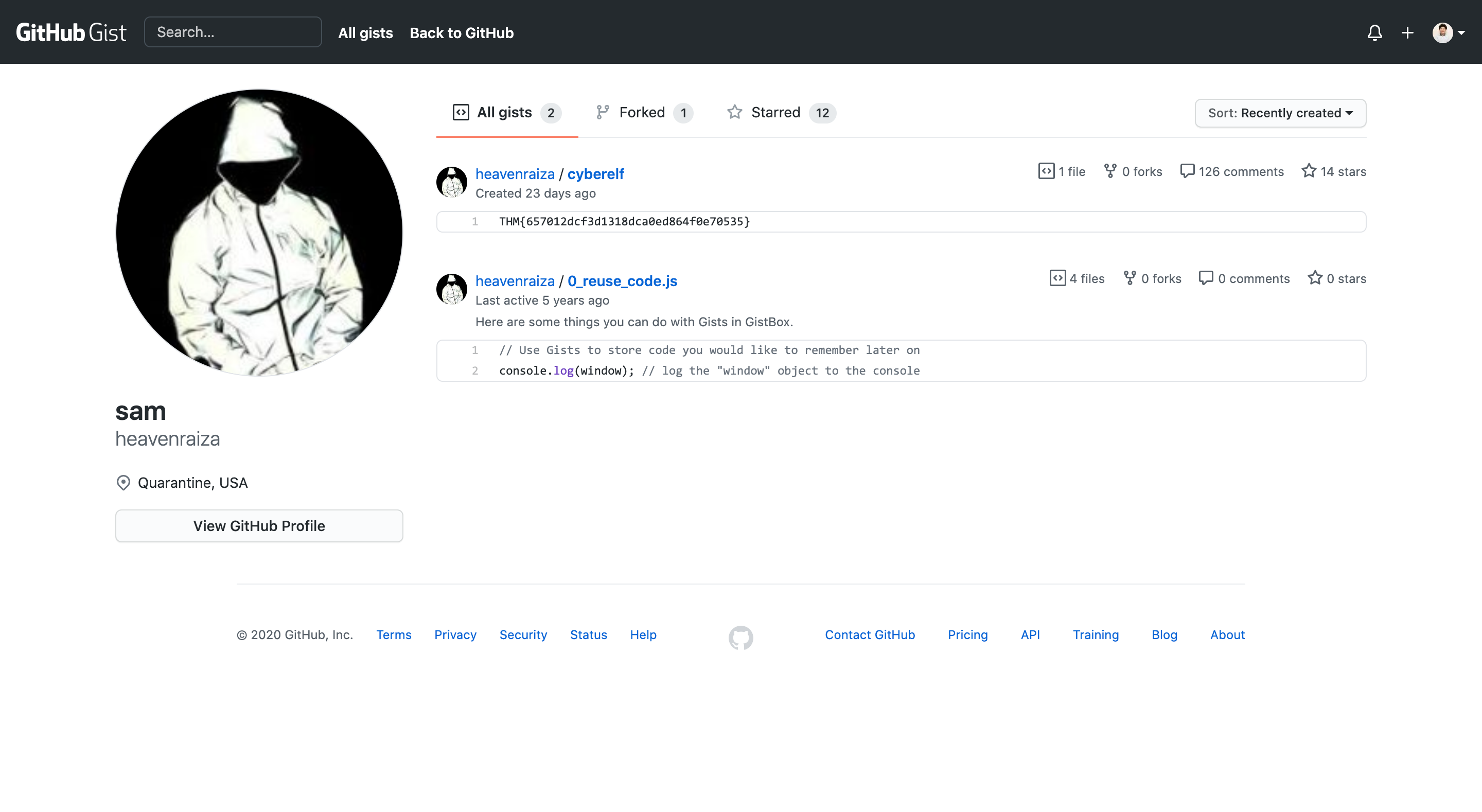Click inside the Search input field
Viewport: 1482px width, 812px height.
pos(233,32)
